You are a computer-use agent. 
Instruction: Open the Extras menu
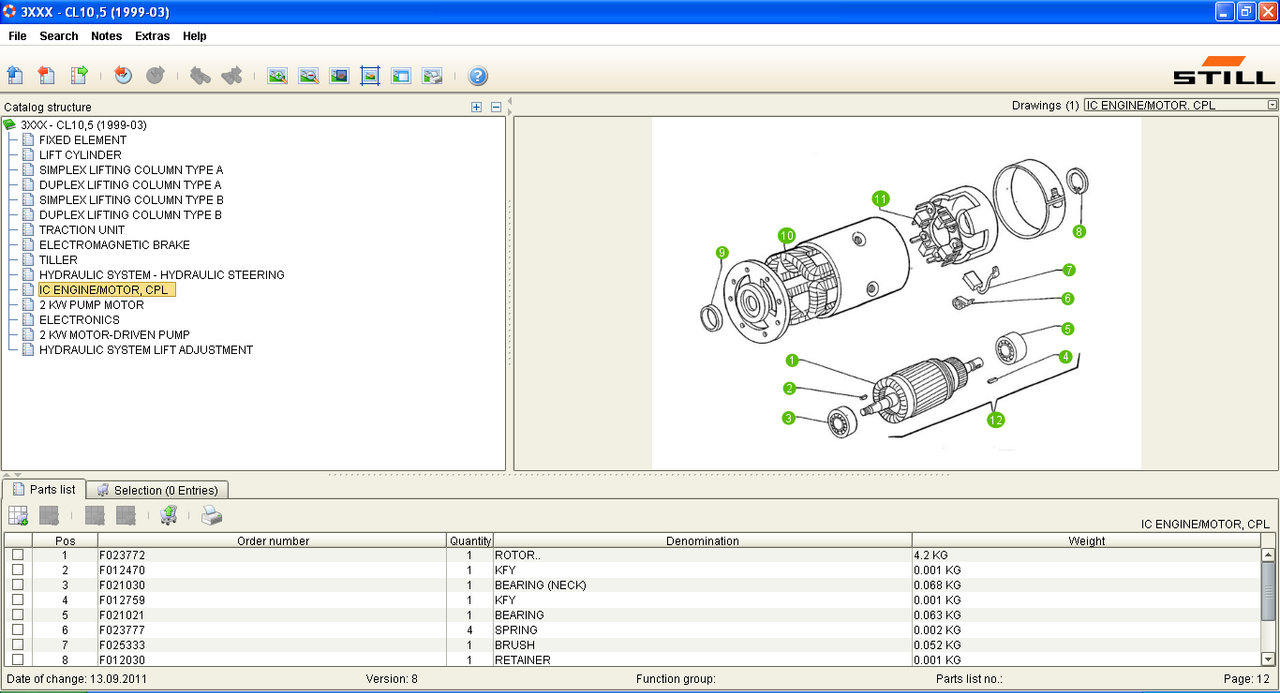(152, 36)
